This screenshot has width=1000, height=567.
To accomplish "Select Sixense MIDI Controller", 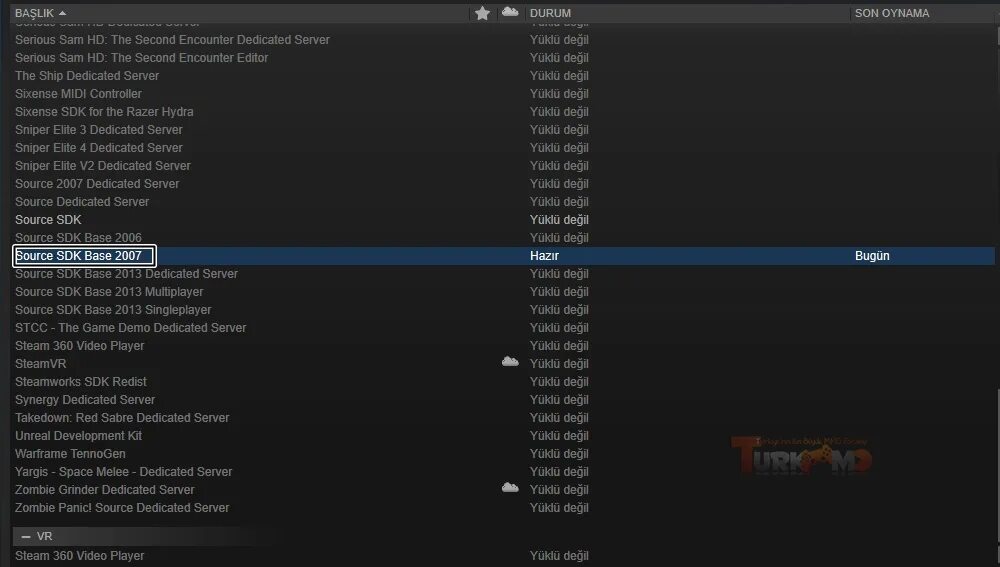I will click(78, 94).
